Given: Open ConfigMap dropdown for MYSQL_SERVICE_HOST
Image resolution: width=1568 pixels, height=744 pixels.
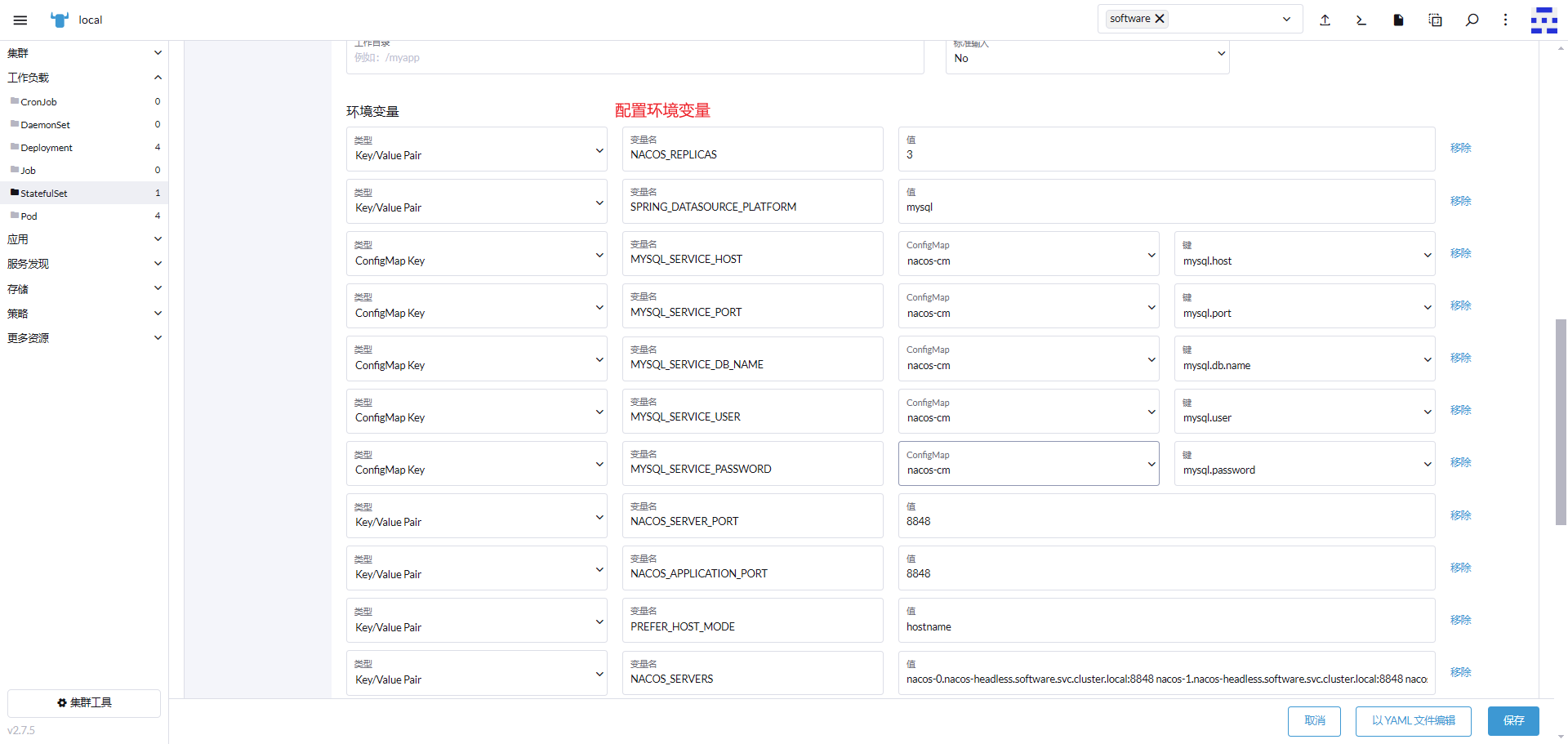Looking at the screenshot, I should 1028,254.
